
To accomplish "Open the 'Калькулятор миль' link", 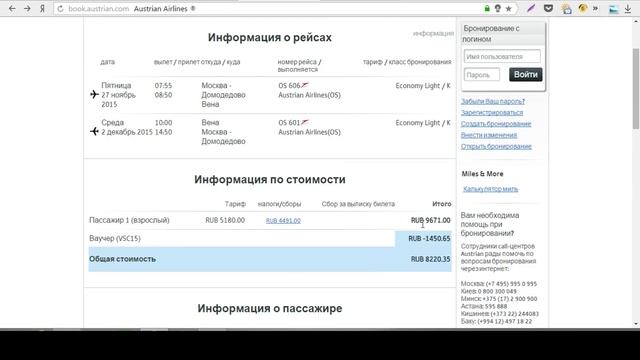I will click(x=490, y=189).
